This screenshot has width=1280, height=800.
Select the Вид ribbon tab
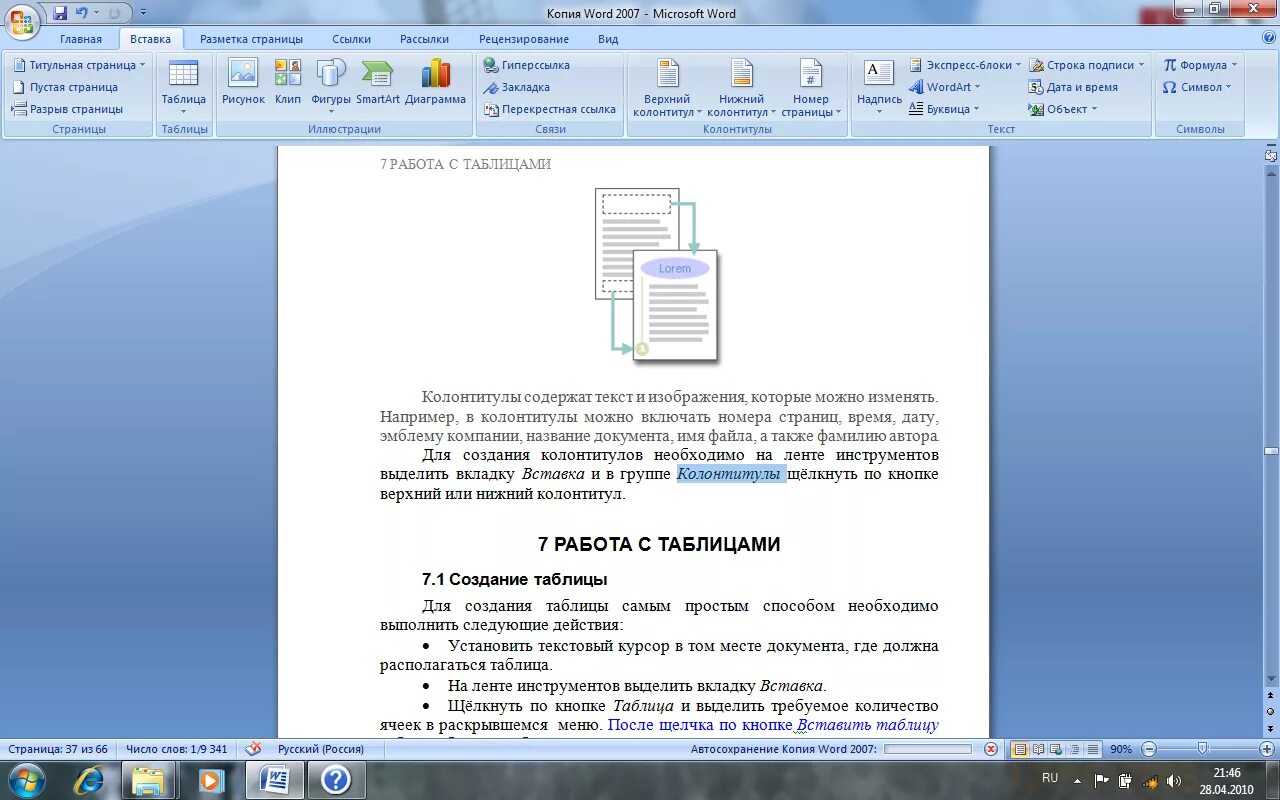tap(608, 39)
